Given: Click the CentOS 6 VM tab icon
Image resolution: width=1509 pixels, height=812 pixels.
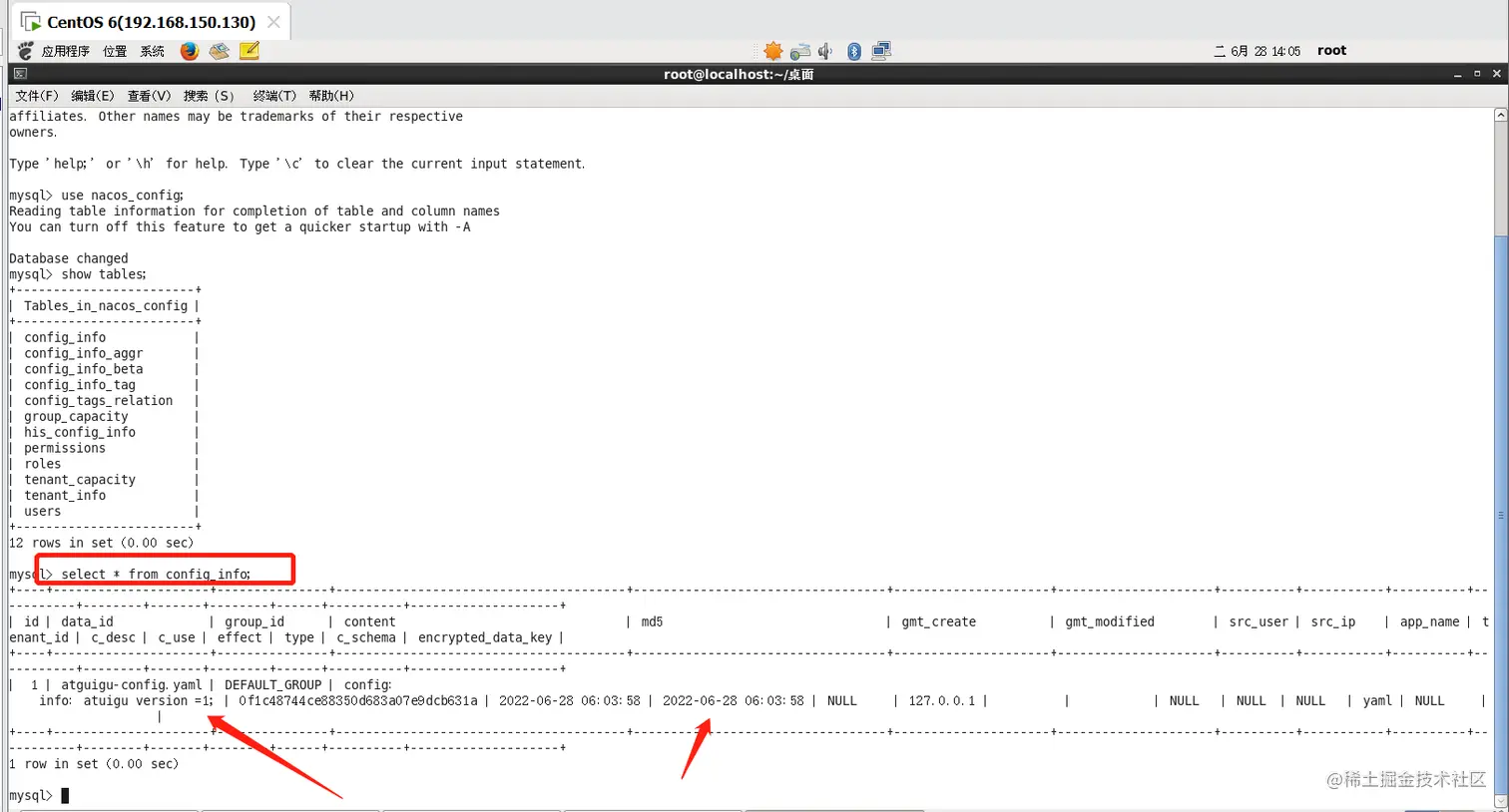Looking at the screenshot, I should [x=31, y=22].
